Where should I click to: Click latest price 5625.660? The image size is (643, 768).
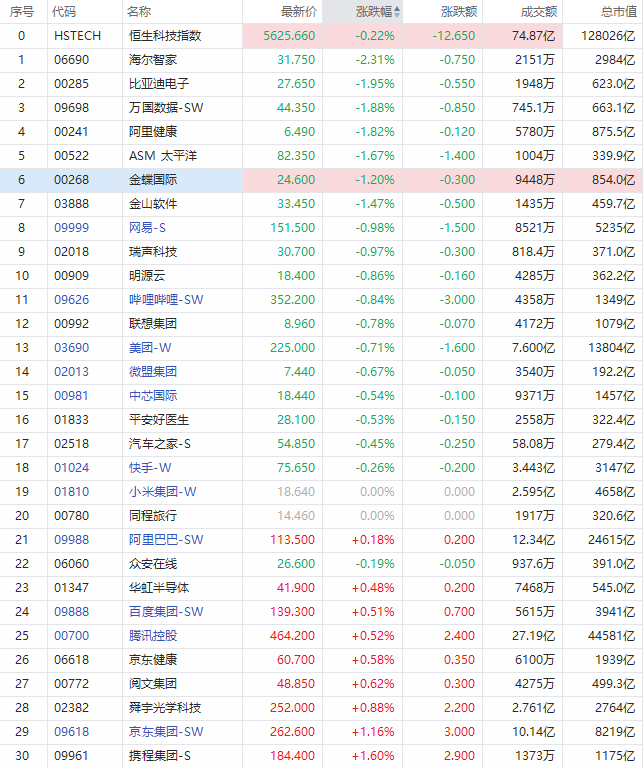coord(289,36)
